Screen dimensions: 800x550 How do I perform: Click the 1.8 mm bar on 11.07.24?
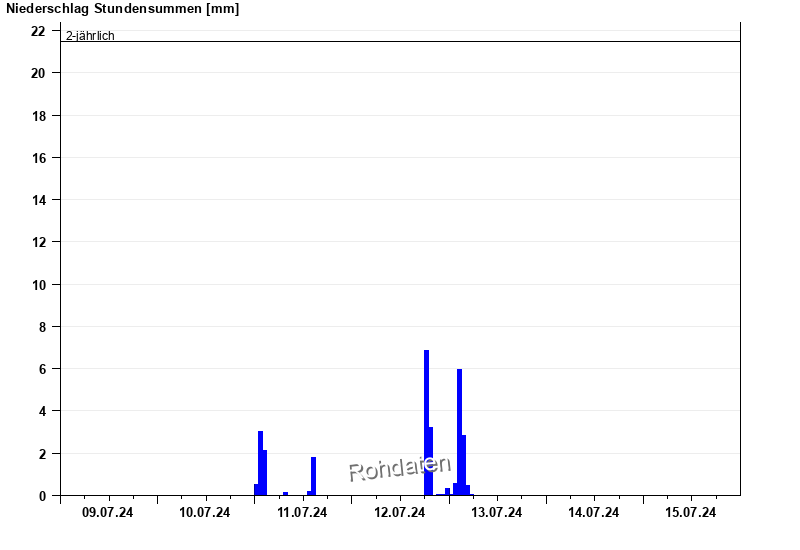pyautogui.click(x=313, y=476)
